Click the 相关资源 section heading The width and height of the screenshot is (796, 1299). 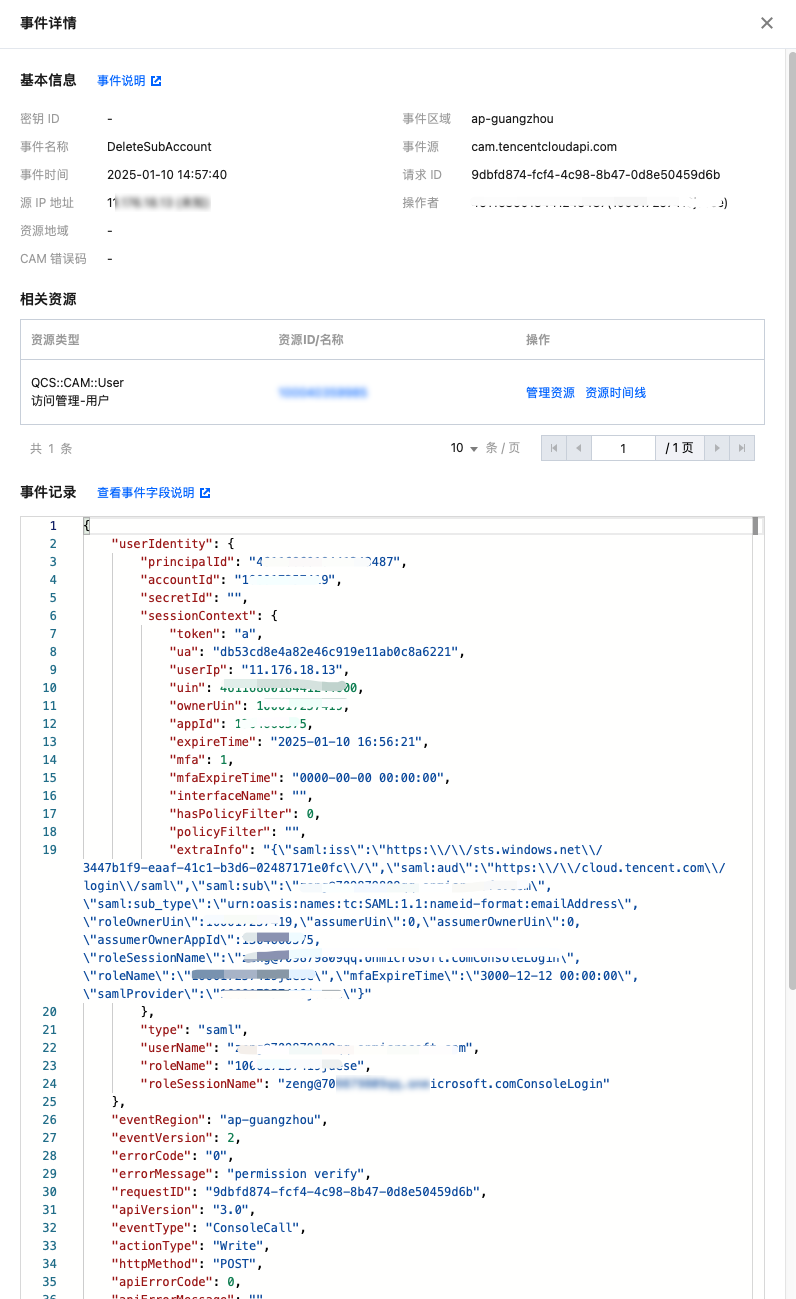pyautogui.click(x=48, y=299)
